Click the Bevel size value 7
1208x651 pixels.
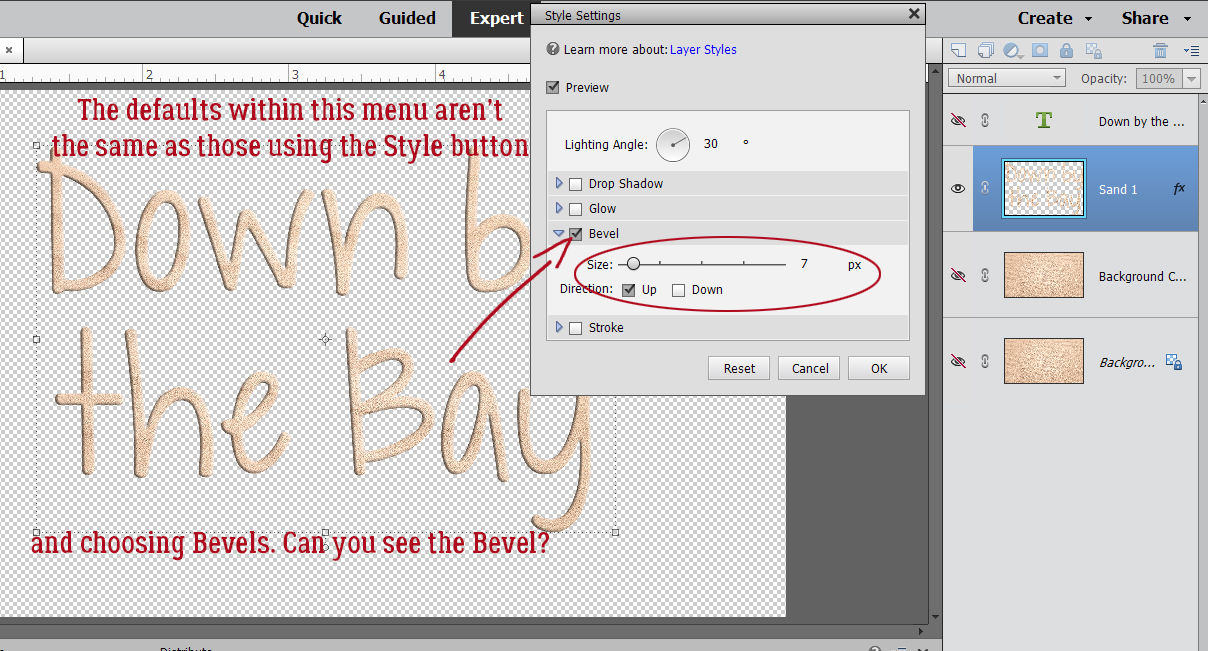click(804, 265)
